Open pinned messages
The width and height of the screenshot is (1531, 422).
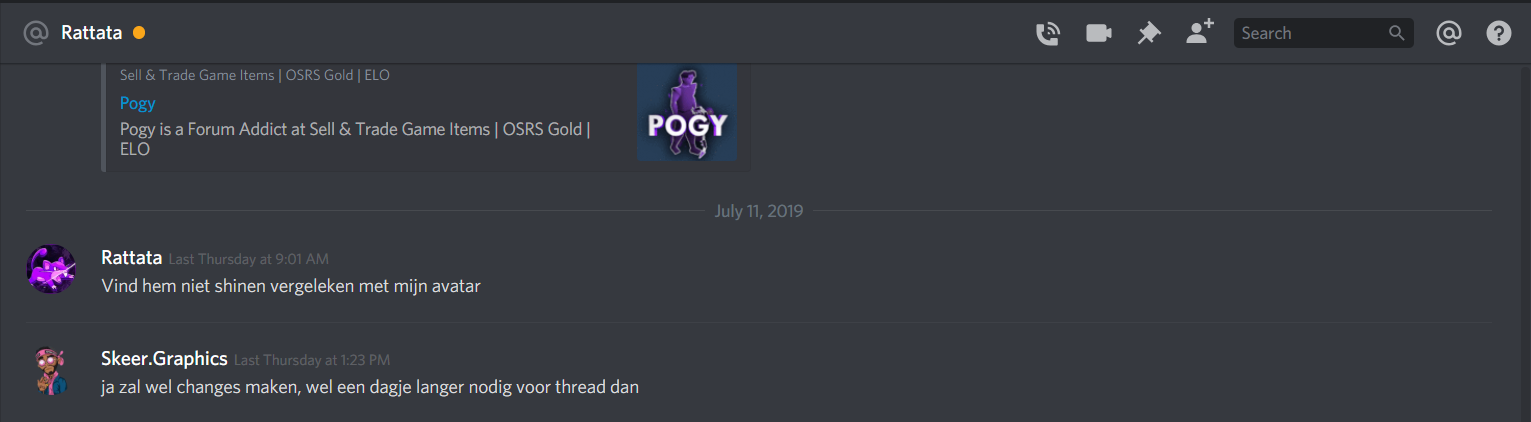click(x=1149, y=33)
